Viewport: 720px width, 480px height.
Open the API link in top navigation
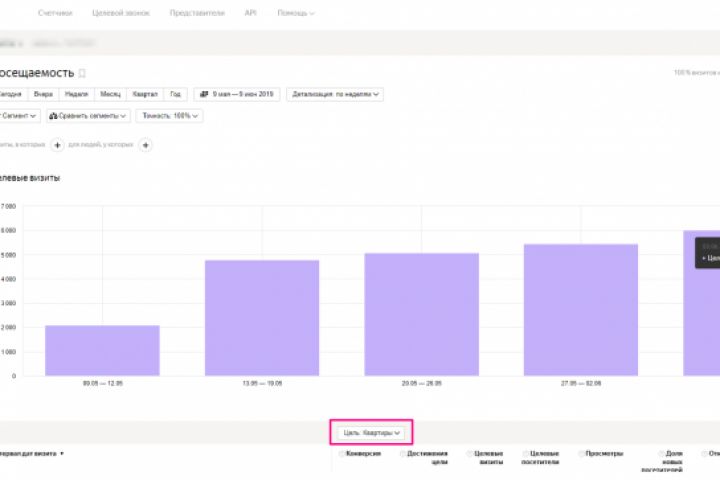(250, 13)
